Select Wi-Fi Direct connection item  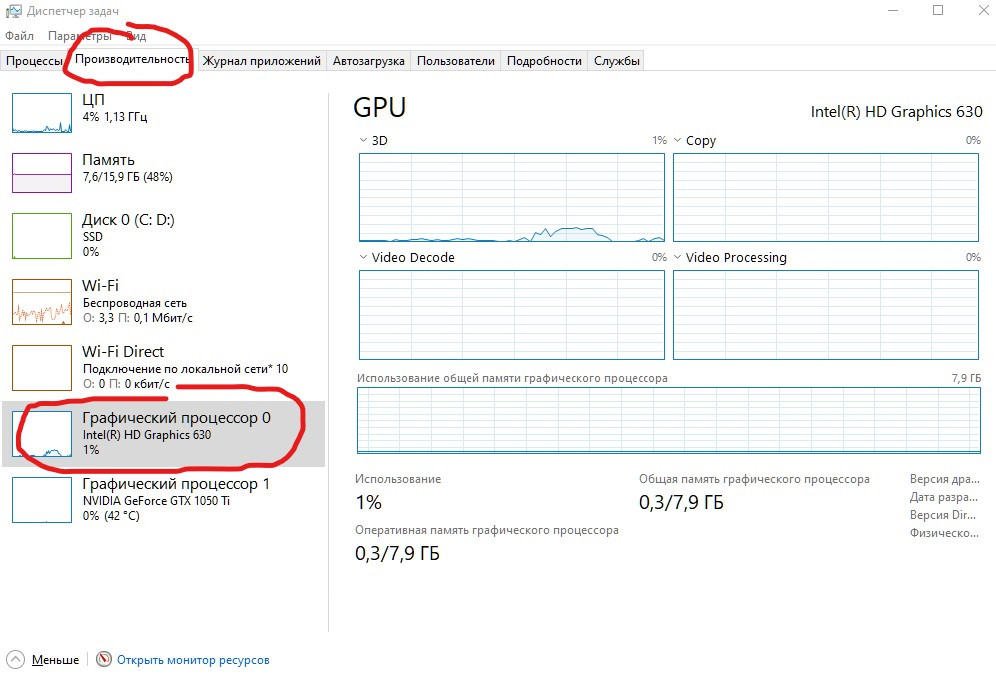tap(150, 366)
